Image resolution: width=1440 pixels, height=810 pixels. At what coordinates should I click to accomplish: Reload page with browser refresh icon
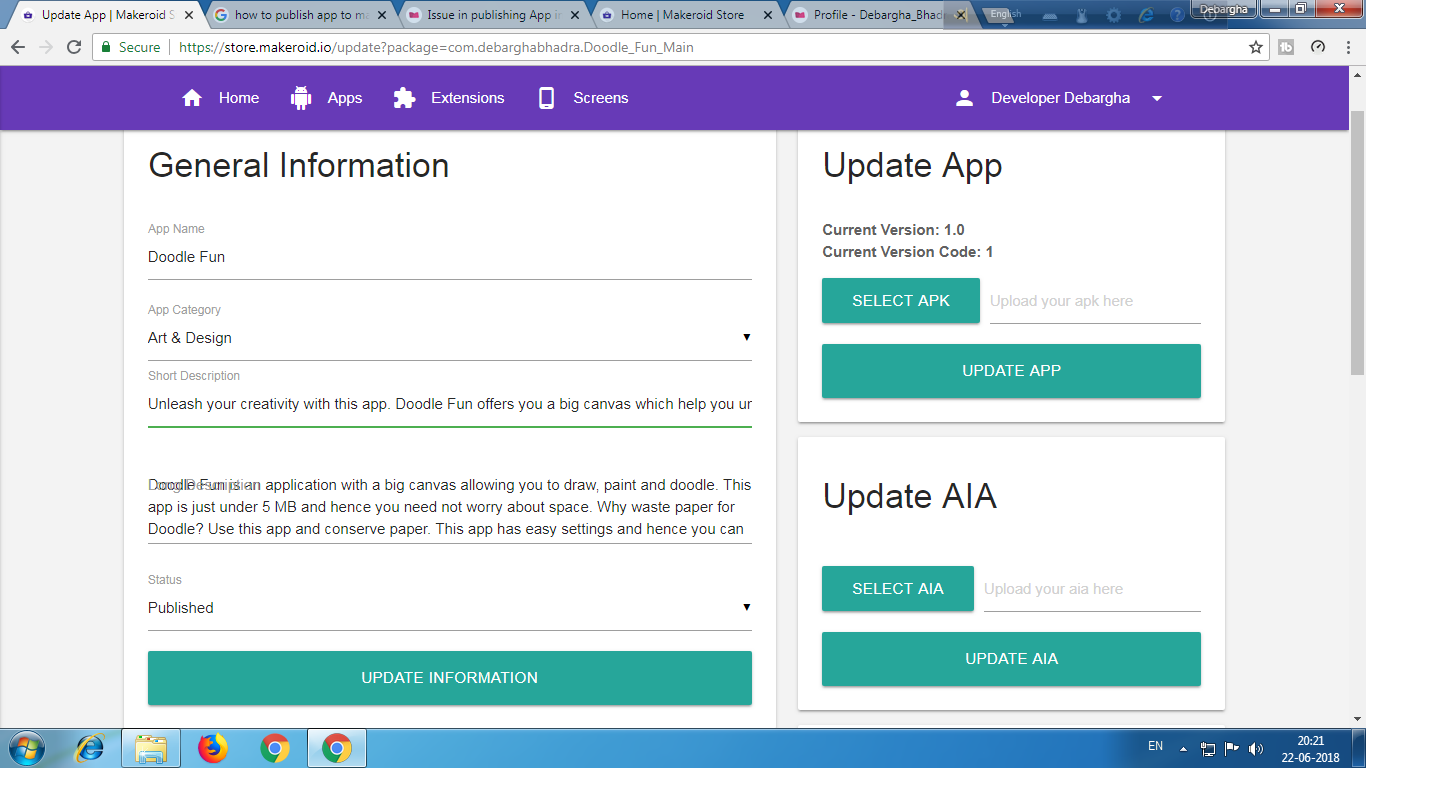pyautogui.click(x=74, y=47)
